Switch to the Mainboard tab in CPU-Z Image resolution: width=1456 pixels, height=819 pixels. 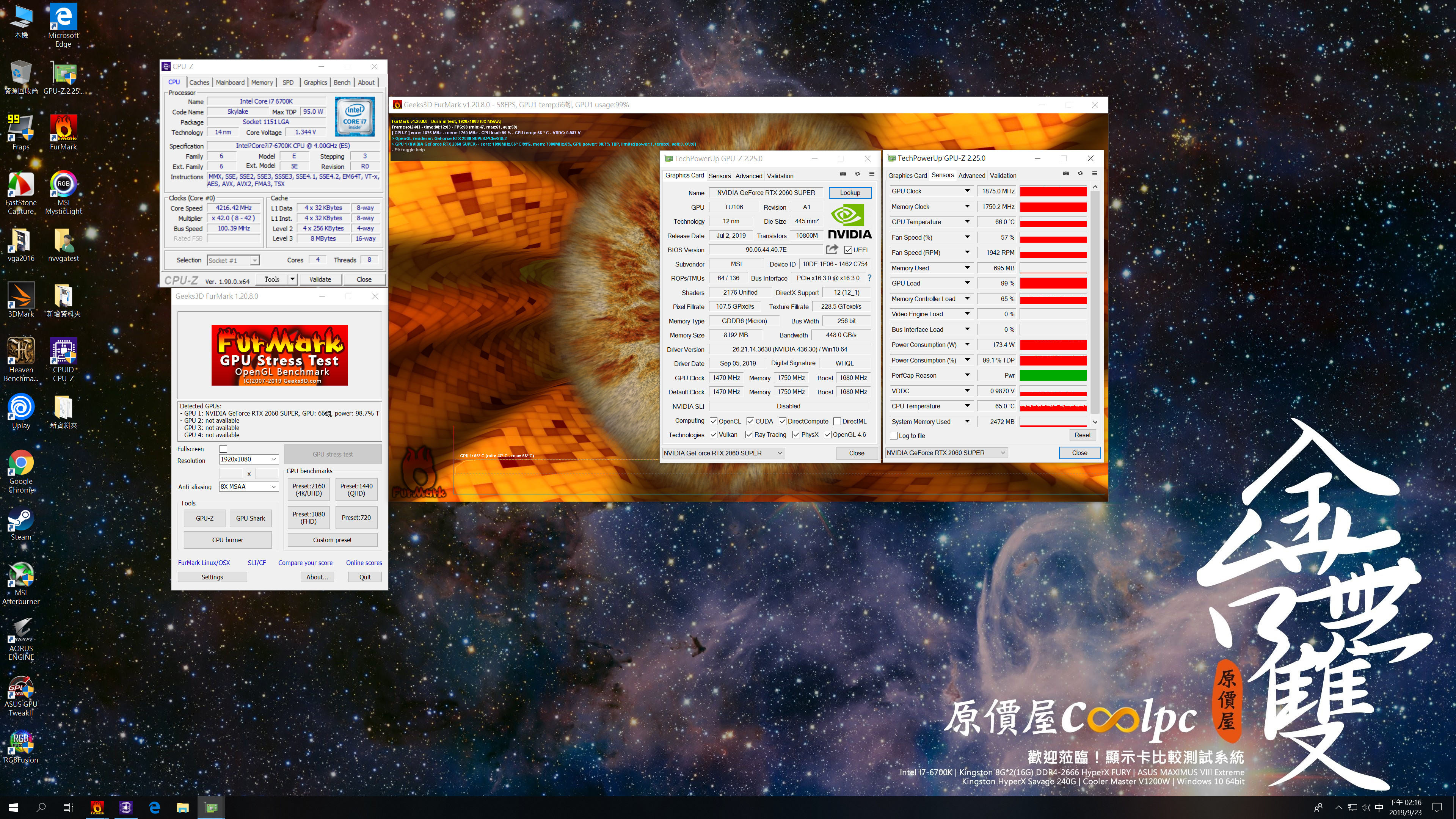230,82
